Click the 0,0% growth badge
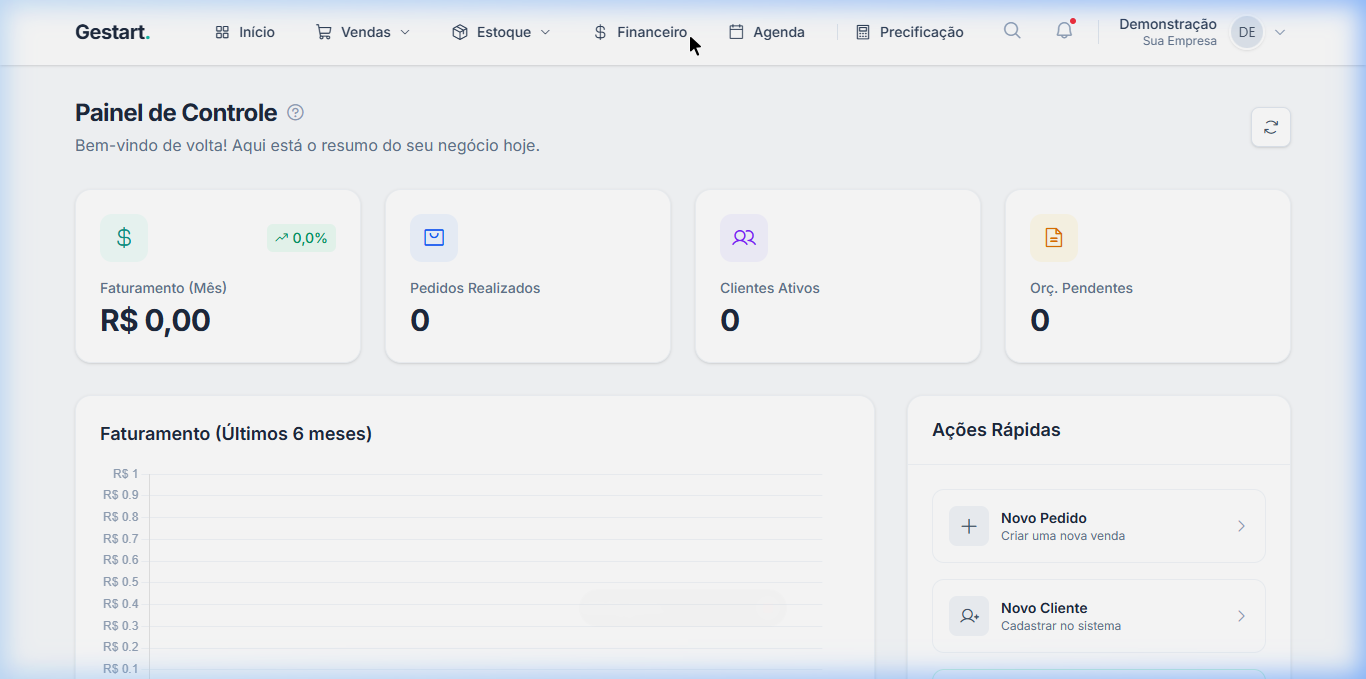The width and height of the screenshot is (1366, 679). 301,238
